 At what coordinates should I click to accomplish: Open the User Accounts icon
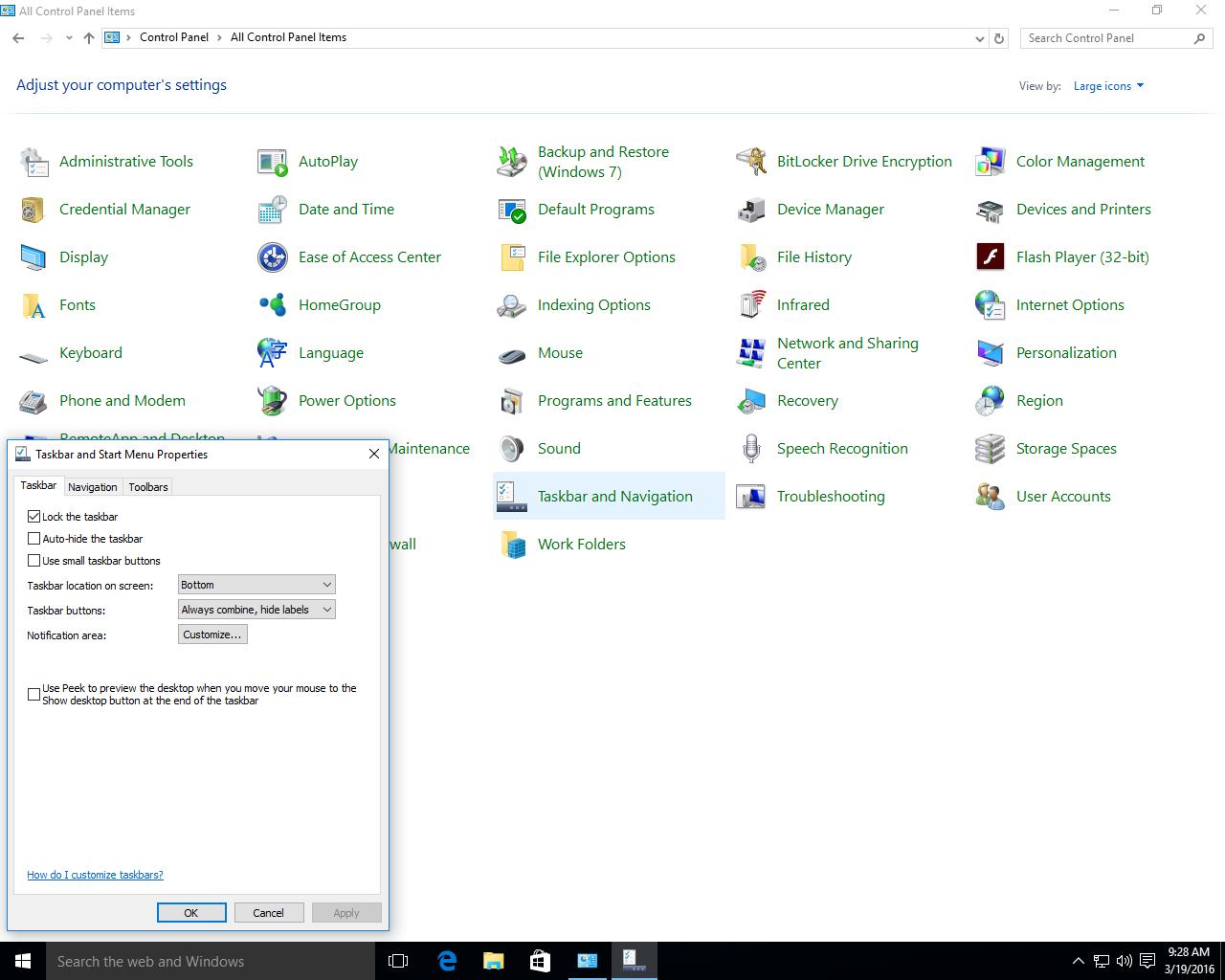[991, 497]
